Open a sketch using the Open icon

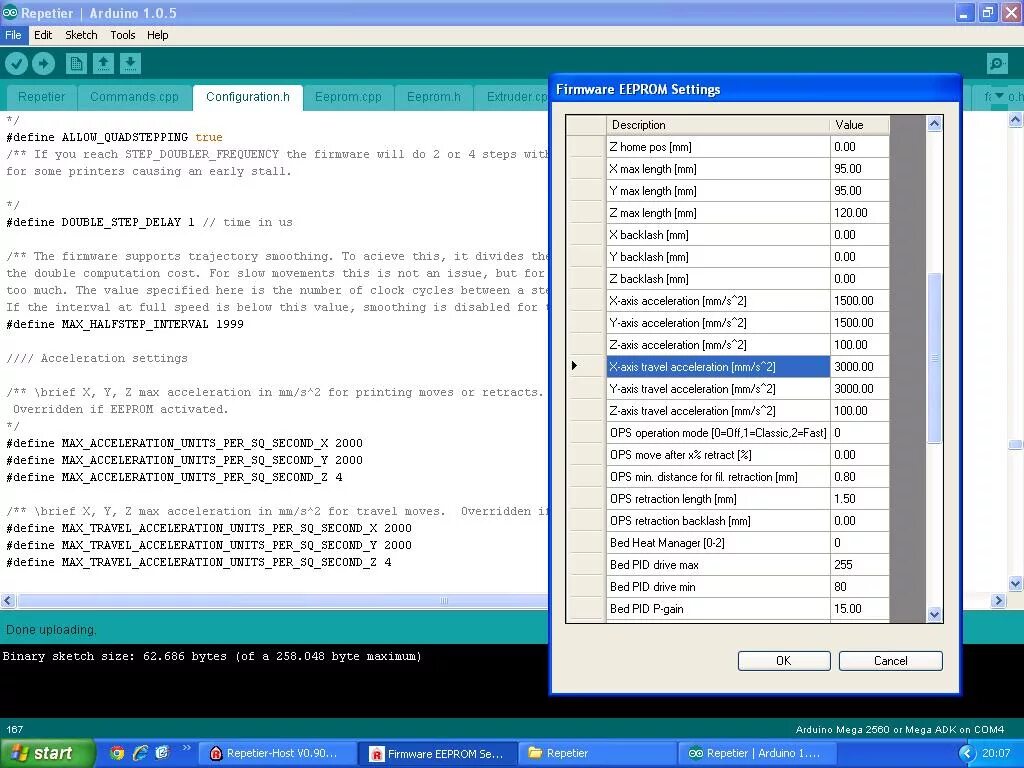point(103,63)
